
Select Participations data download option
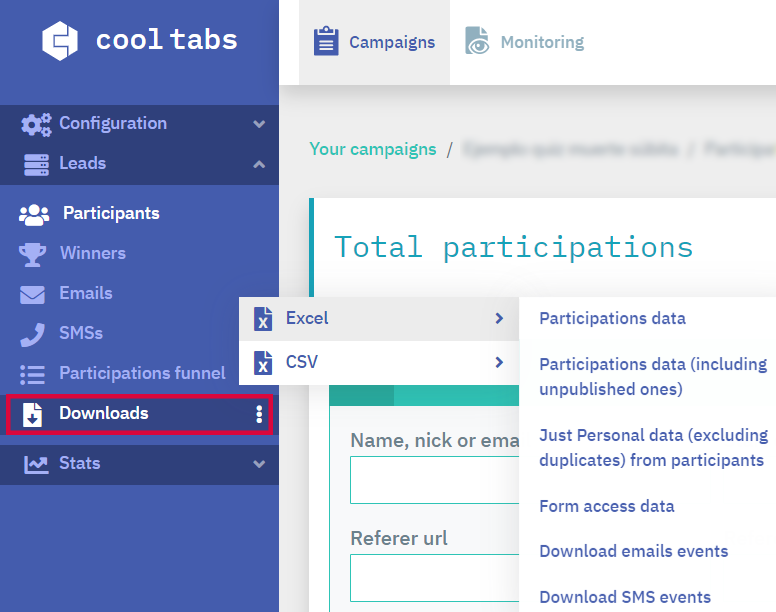click(x=612, y=319)
